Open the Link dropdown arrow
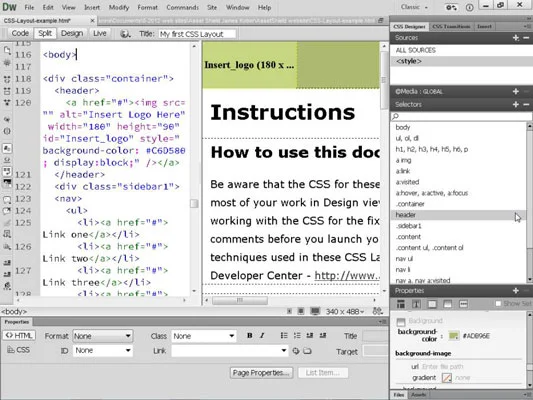533x400 pixels. pyautogui.click(x=283, y=350)
